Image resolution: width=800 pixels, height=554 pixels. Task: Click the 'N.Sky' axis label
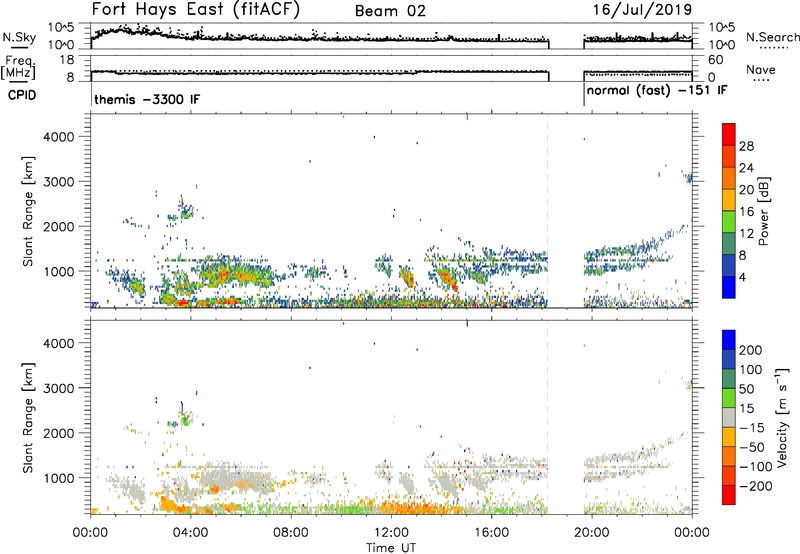click(x=19, y=37)
